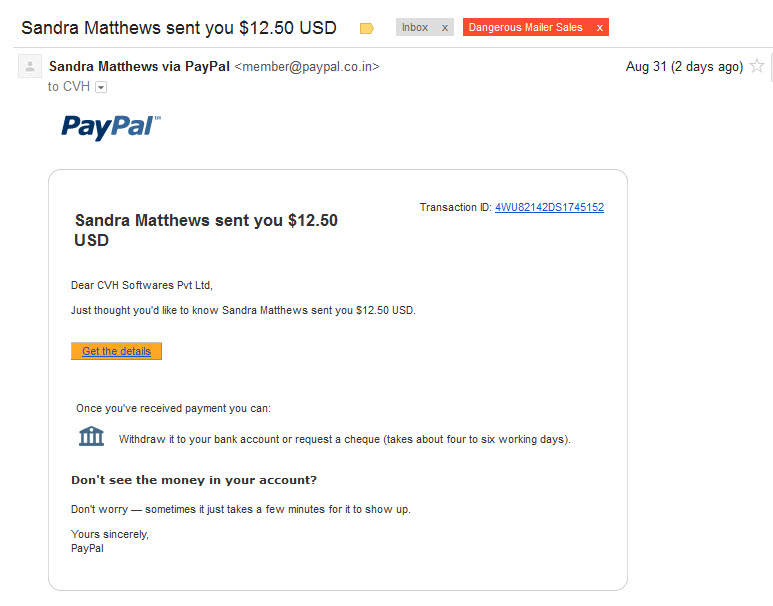Click the member@paypal.co.in sender address
This screenshot has width=773, height=606.
pos(307,67)
